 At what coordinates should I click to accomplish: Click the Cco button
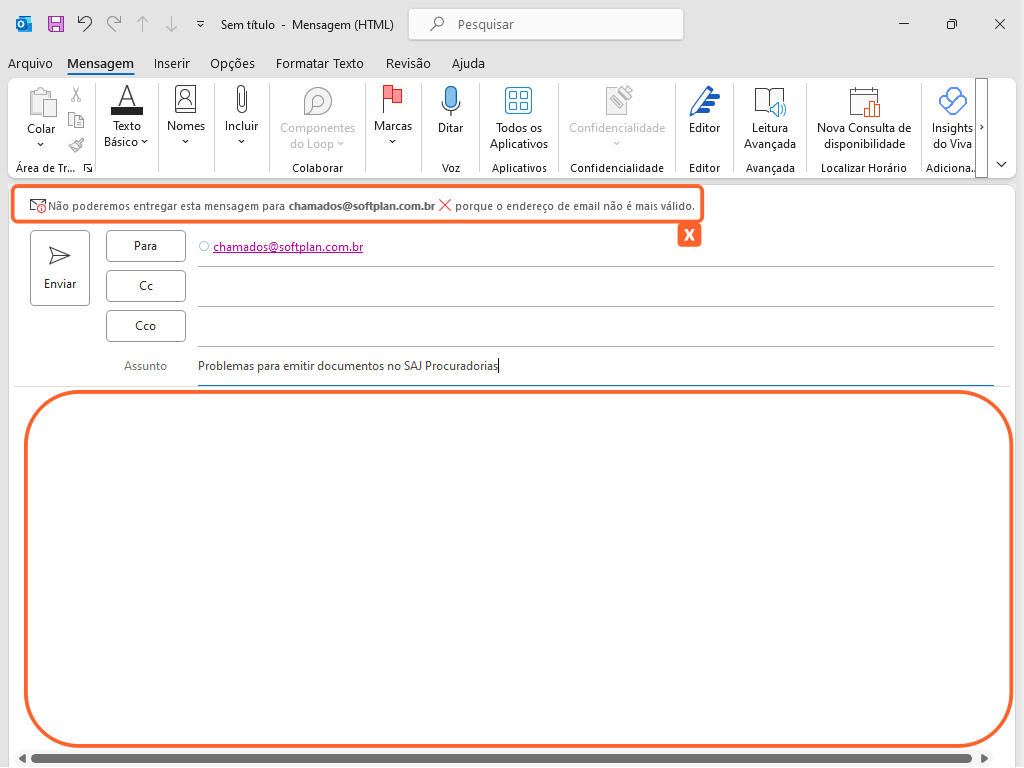[x=146, y=326]
